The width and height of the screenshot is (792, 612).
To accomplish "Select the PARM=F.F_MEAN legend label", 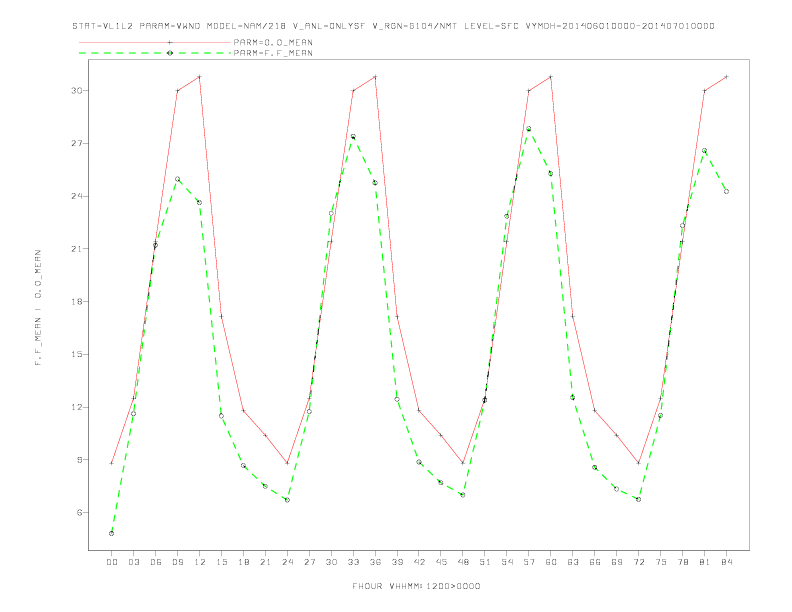I will click(x=273, y=53).
